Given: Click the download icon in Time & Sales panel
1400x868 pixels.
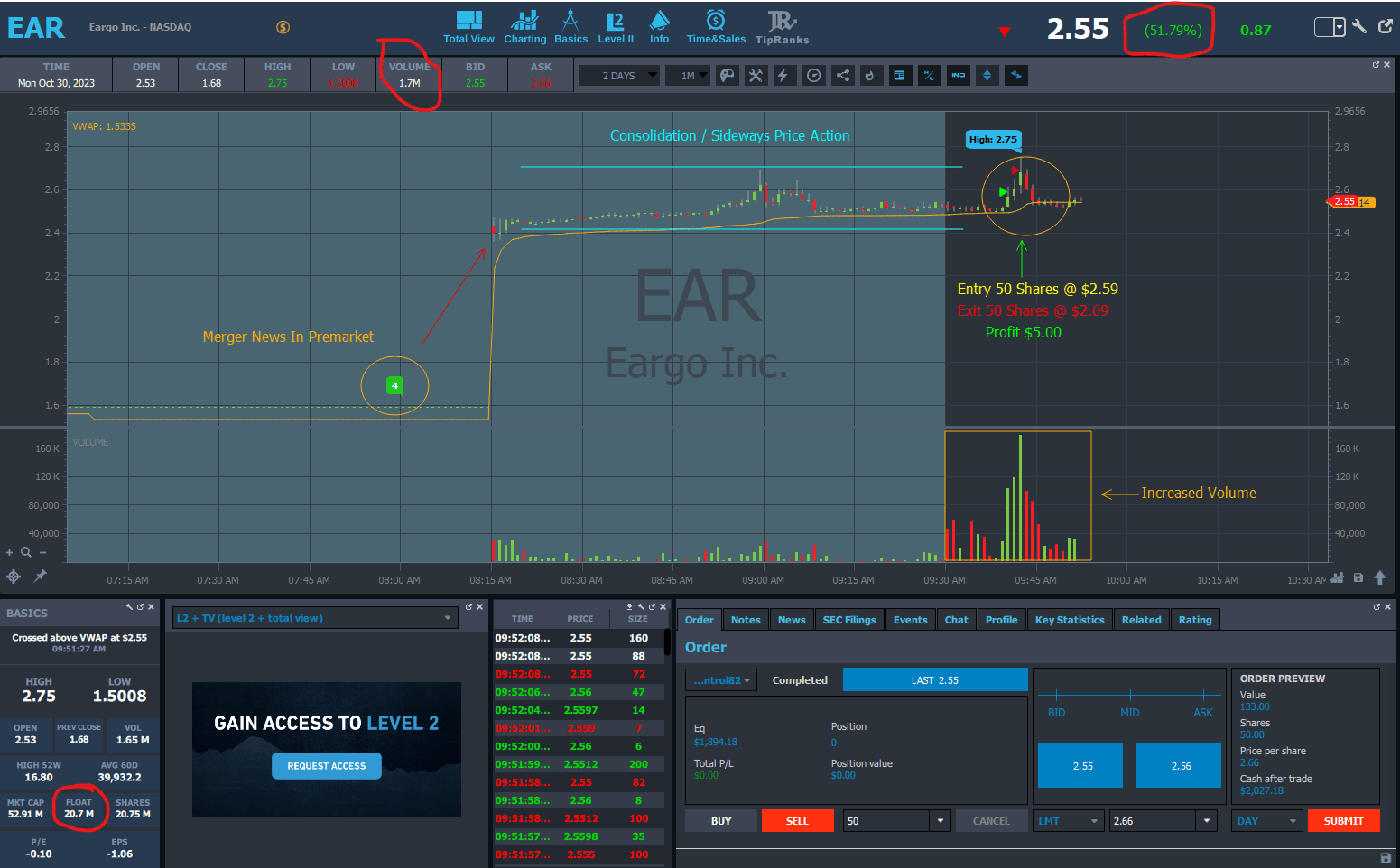Looking at the screenshot, I should 629,607.
